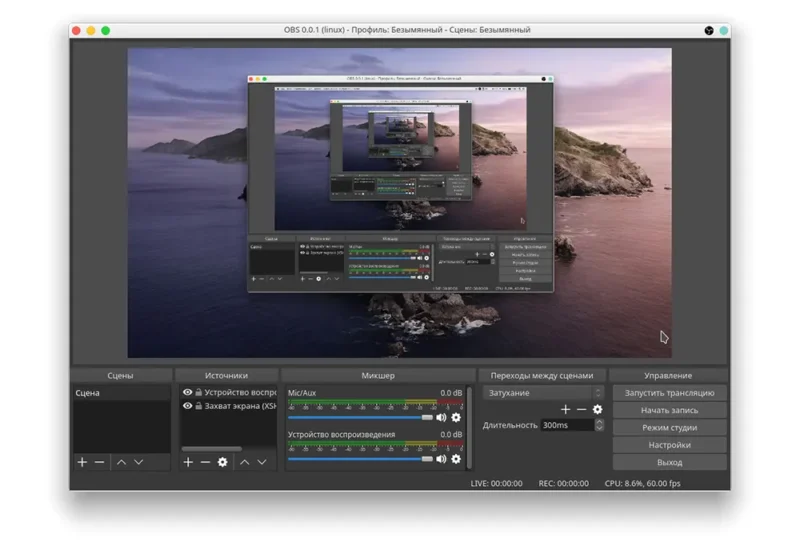Image resolution: width=800 pixels, height=546 pixels.
Task: Click Начать запись button
Action: click(669, 410)
